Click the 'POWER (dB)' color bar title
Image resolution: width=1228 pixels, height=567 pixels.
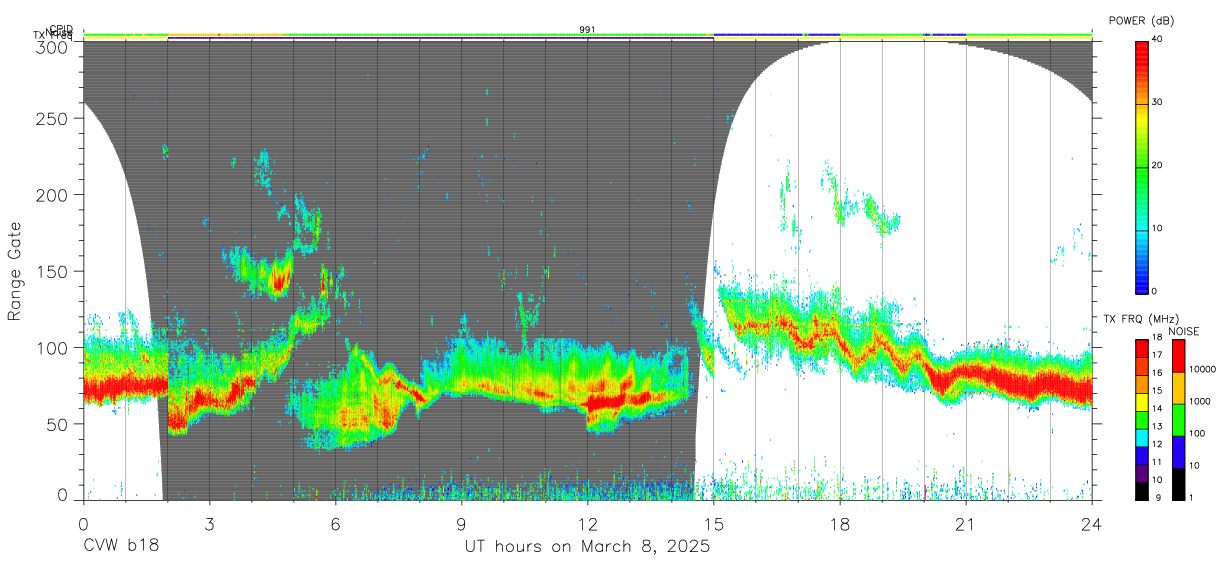pos(1141,21)
